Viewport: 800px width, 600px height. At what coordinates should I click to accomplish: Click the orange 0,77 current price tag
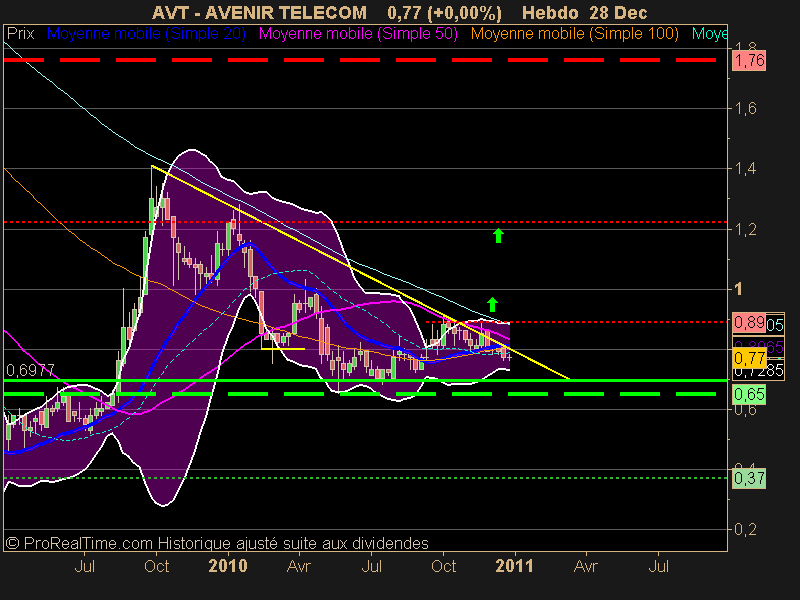click(749, 358)
